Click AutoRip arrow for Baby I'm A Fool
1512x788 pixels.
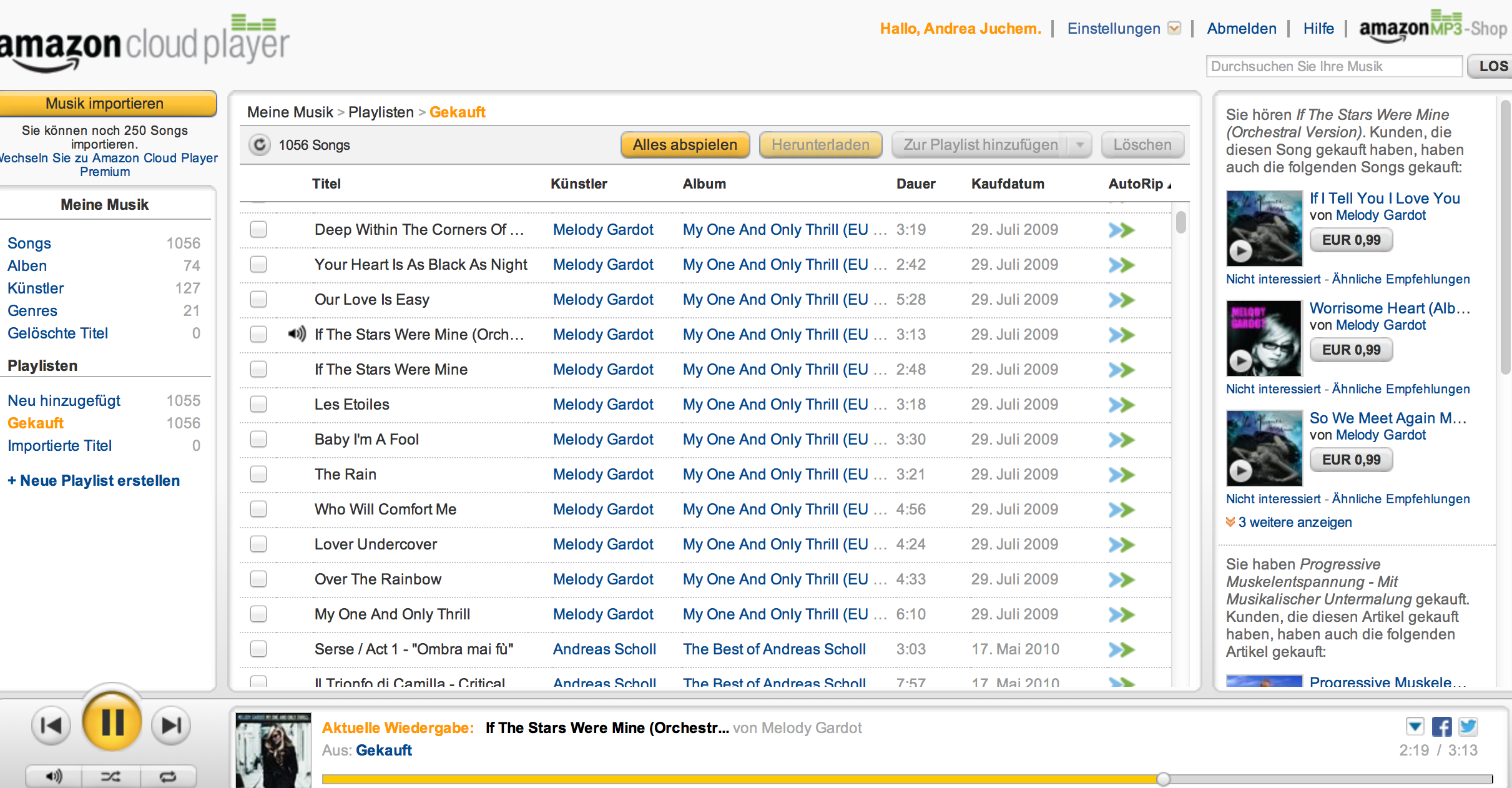[1121, 440]
